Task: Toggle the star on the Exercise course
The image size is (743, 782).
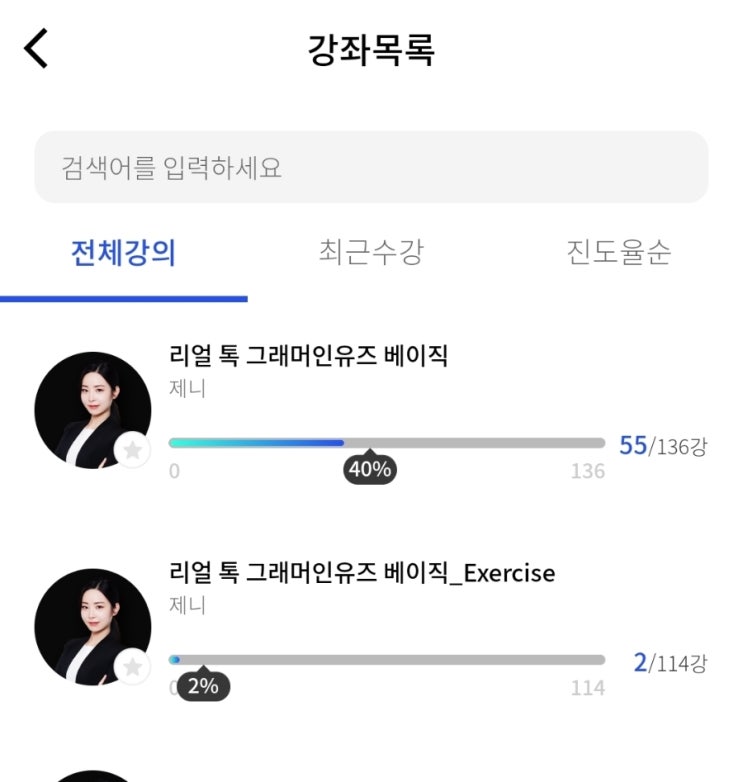Action: pyautogui.click(x=133, y=667)
